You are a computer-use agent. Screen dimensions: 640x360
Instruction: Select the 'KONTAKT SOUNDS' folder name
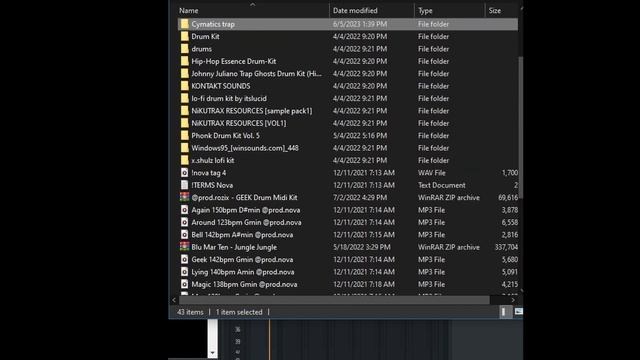221,86
